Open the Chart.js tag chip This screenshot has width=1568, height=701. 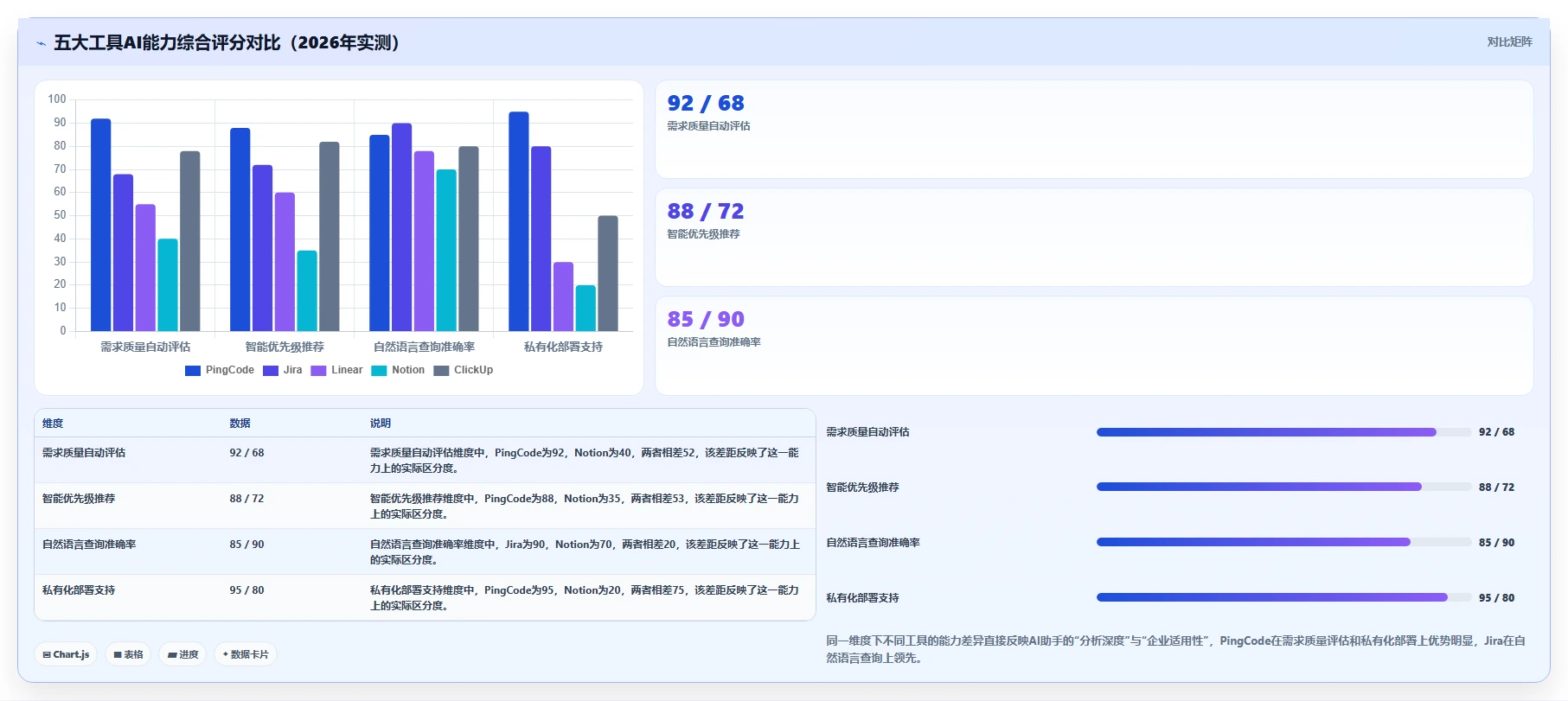tap(66, 654)
